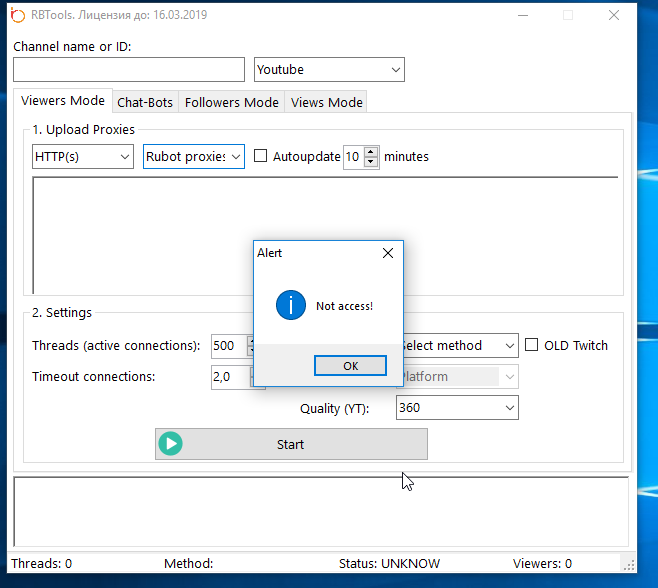Viewport: 658px width, 588px height.
Task: Toggle the OLD Twitch checkbox
Action: tap(532, 345)
